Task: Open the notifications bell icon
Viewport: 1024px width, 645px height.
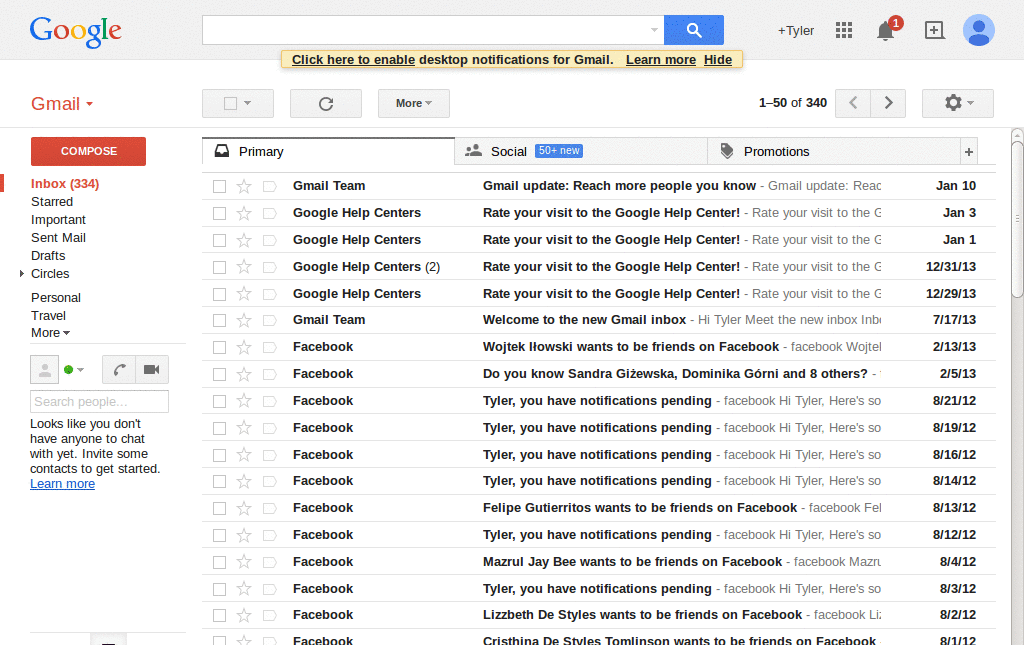Action: click(886, 31)
